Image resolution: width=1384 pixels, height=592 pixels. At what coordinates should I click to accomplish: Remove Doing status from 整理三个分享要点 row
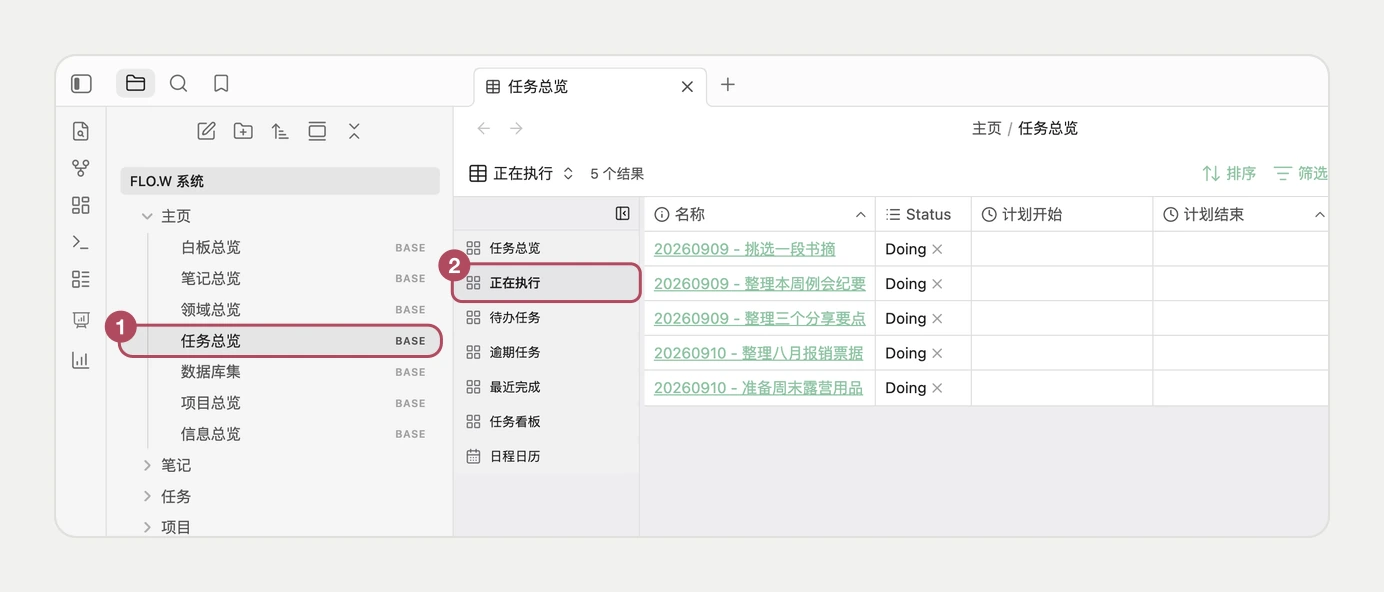click(937, 318)
